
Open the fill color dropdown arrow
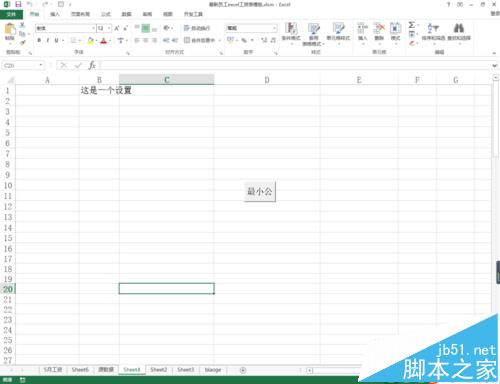coord(96,40)
